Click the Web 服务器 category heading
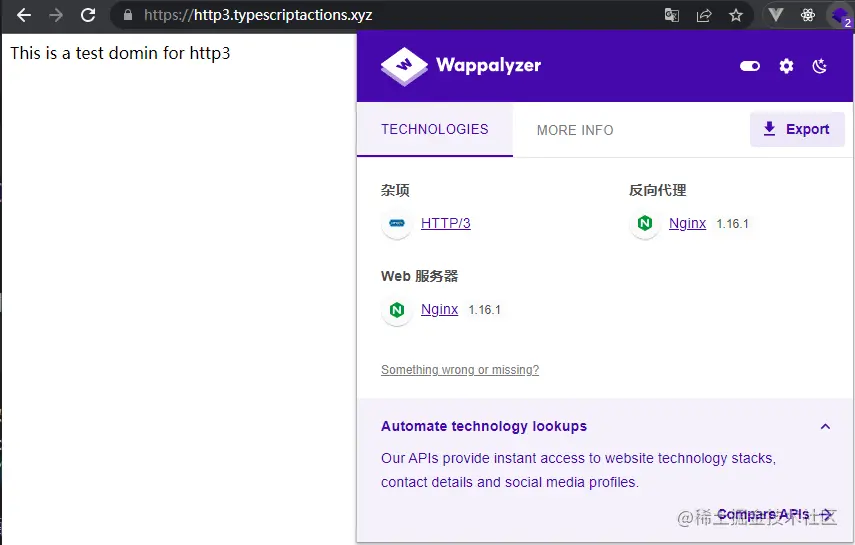The image size is (855, 545). tap(419, 276)
